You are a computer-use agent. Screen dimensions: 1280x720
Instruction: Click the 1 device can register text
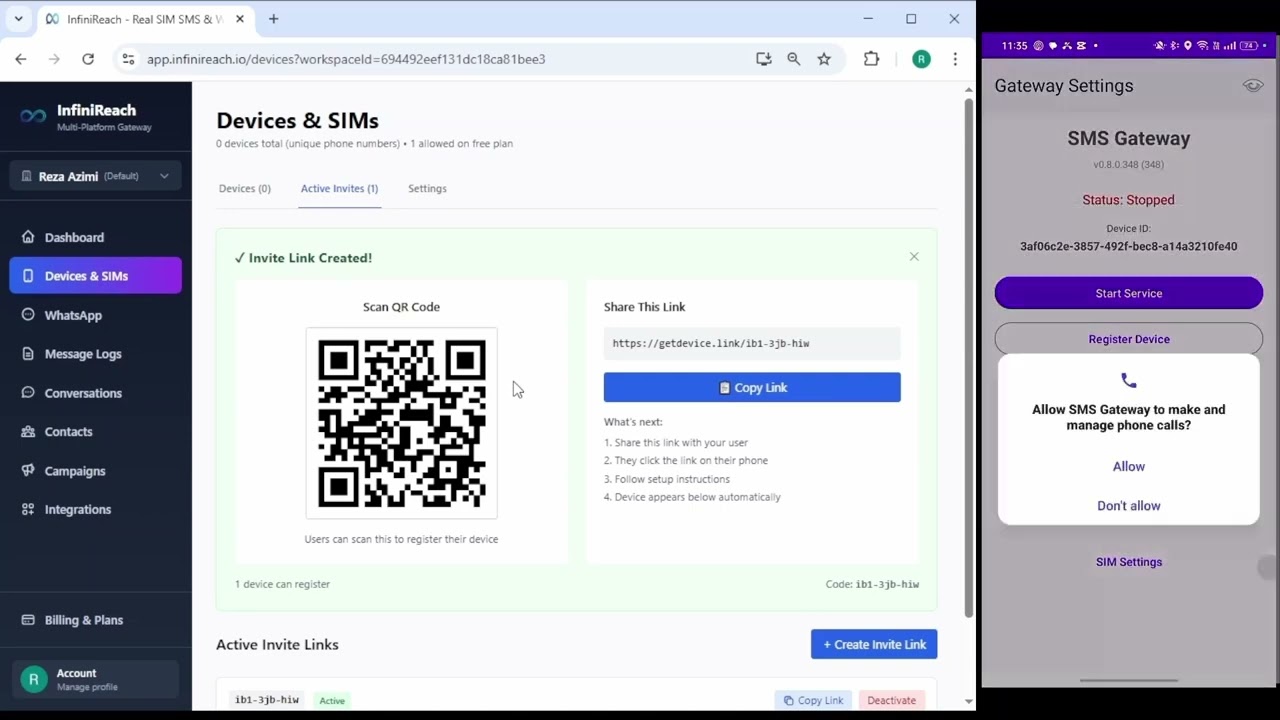pyautogui.click(x=282, y=584)
